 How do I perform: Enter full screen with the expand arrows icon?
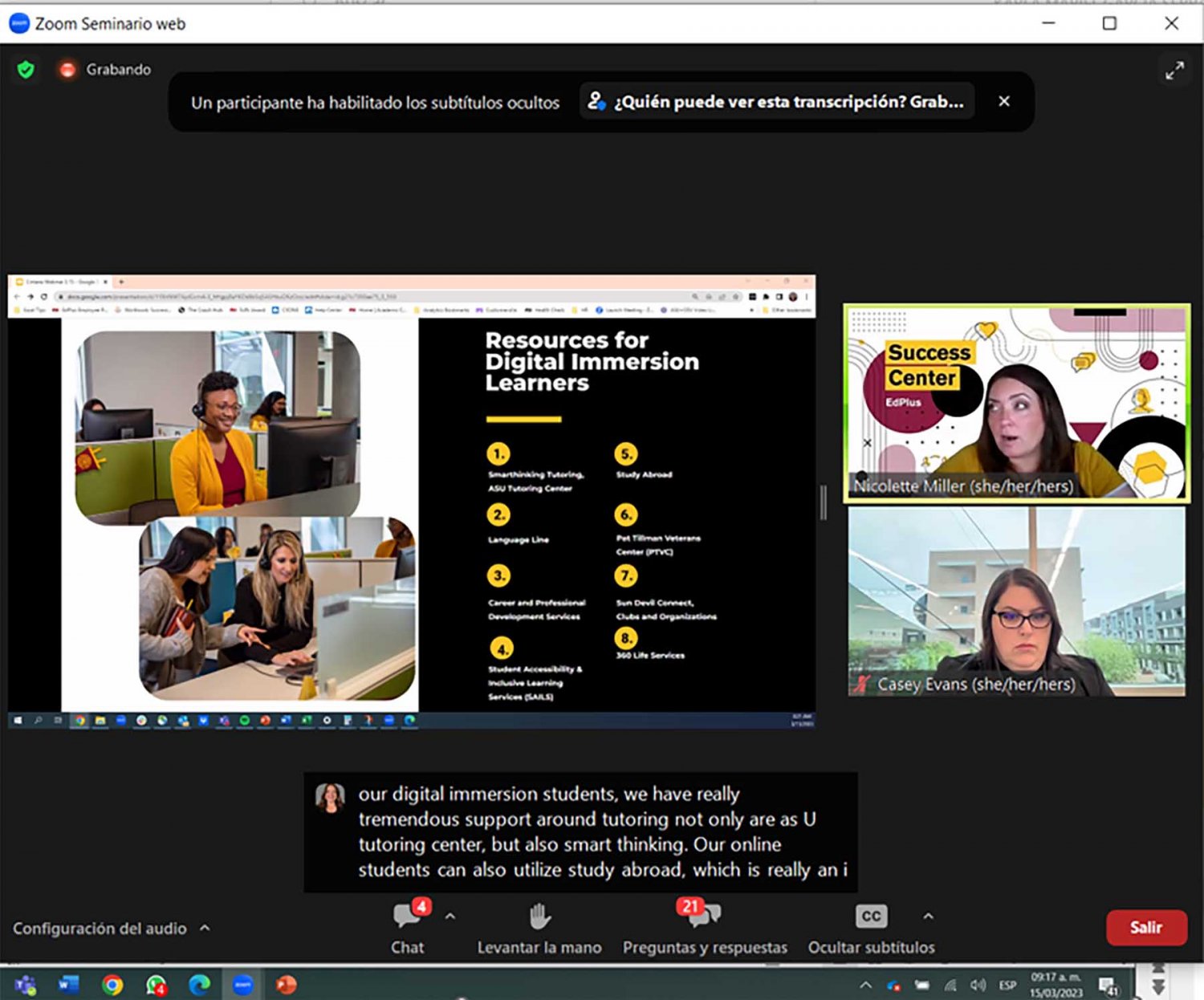[1174, 71]
